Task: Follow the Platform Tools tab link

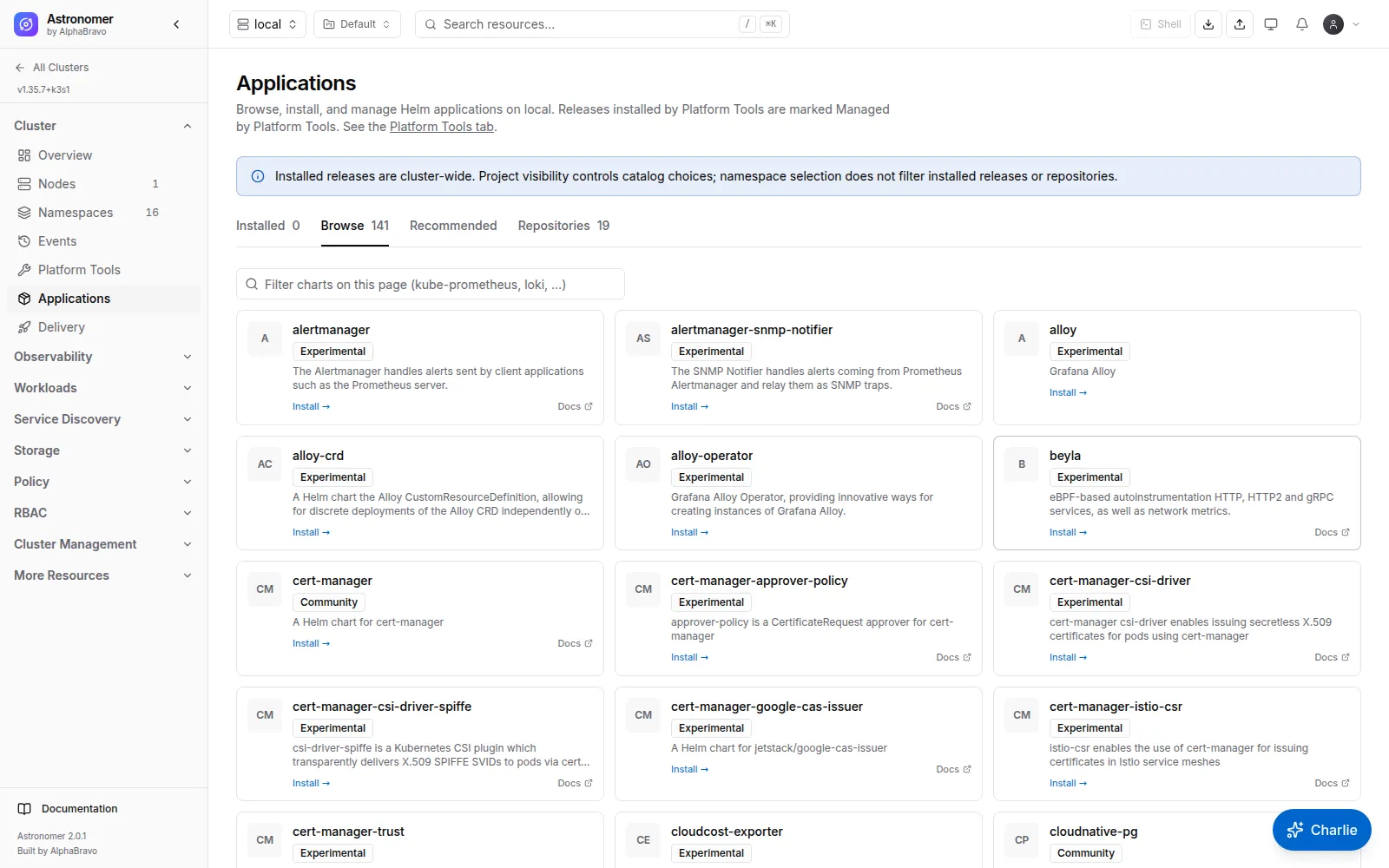Action: tap(442, 127)
